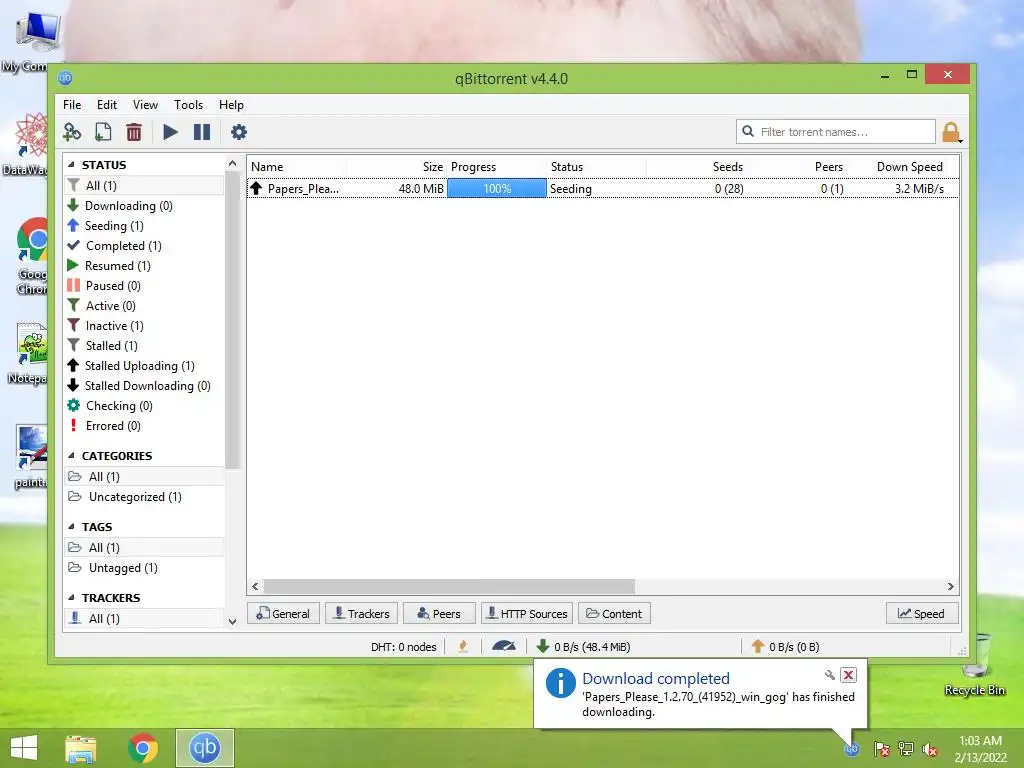
Task: Open the HTTP Sources tab
Action: tap(527, 614)
